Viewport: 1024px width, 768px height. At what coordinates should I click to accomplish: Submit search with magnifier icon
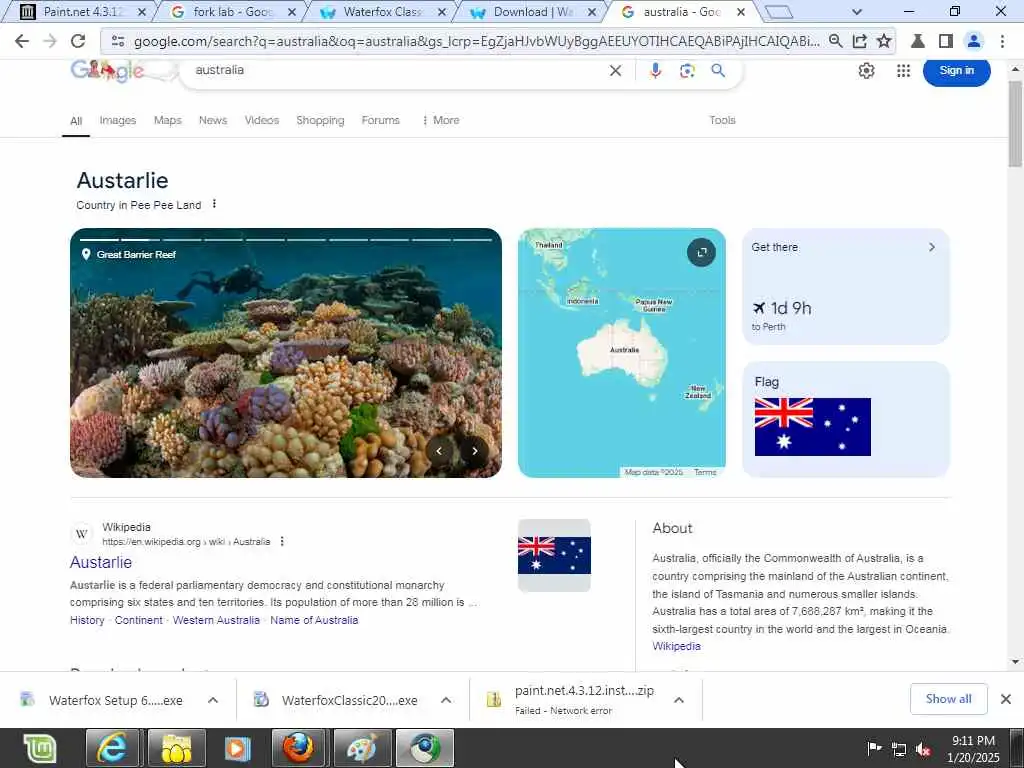point(718,71)
